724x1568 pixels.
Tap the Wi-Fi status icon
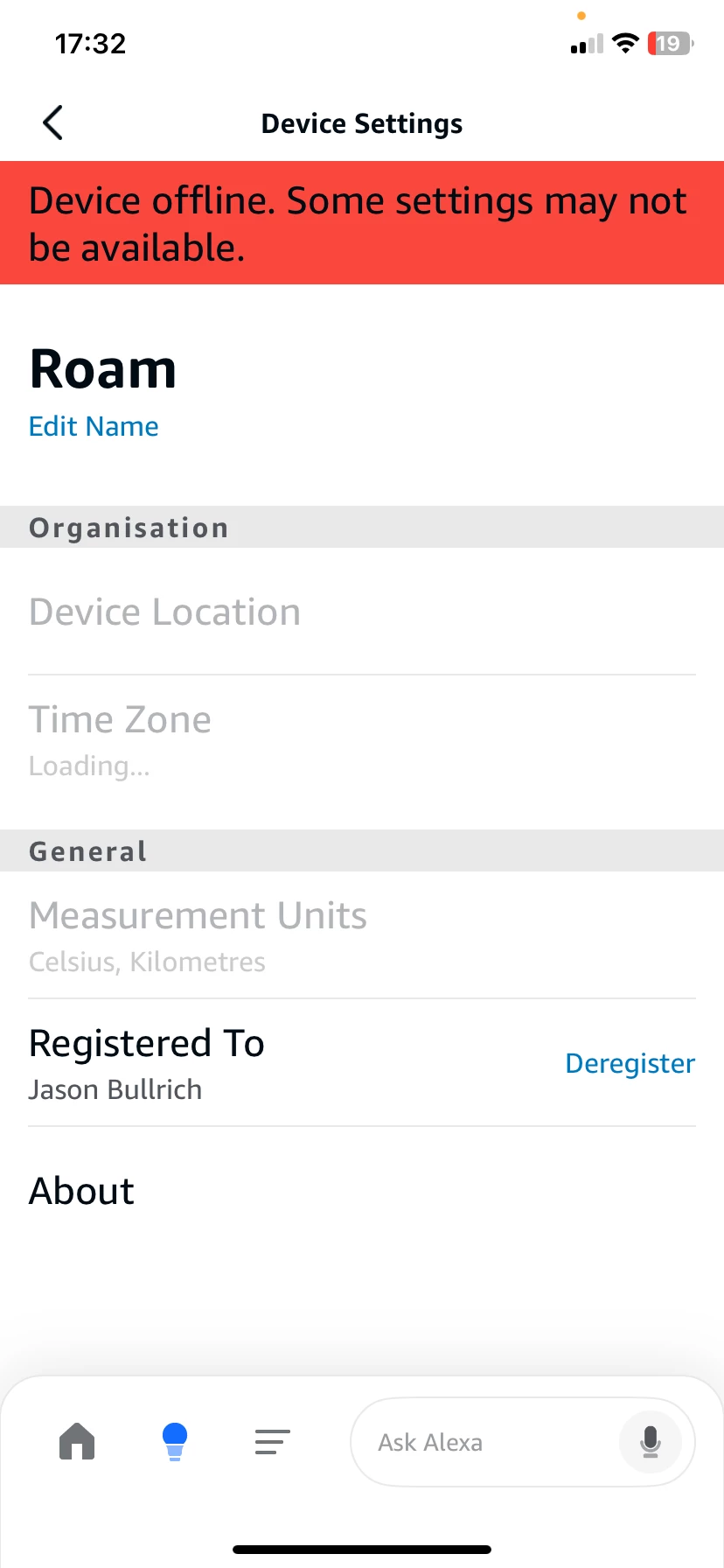[x=625, y=44]
